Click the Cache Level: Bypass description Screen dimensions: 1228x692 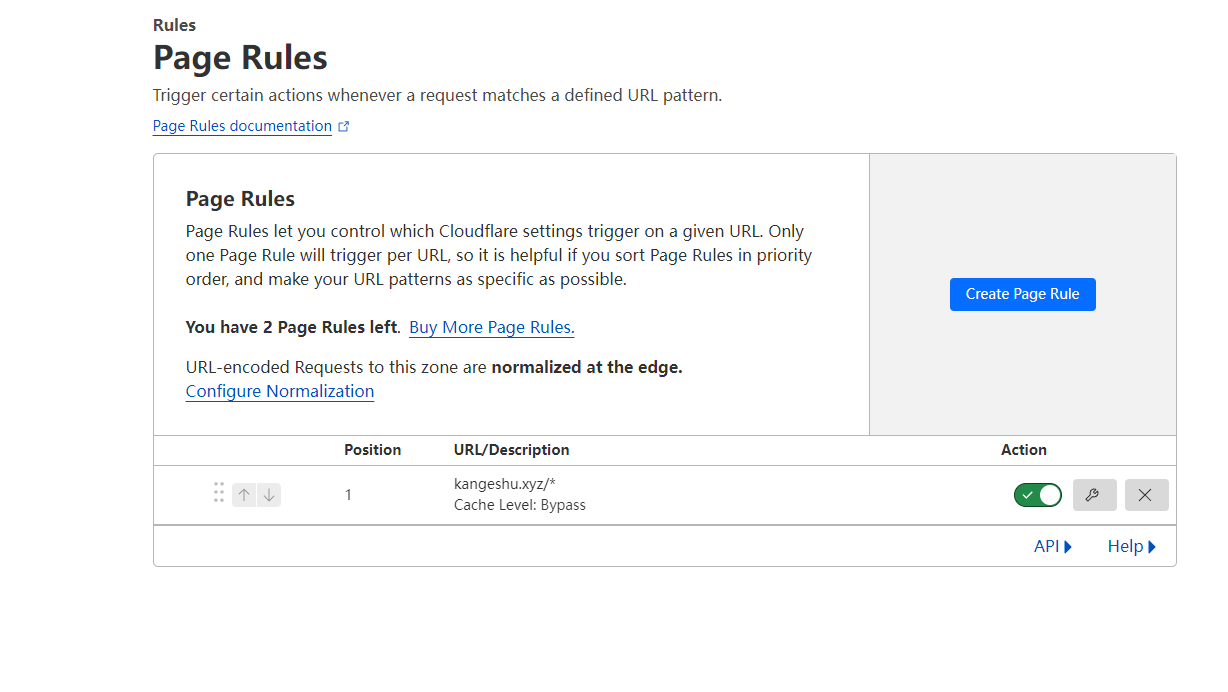pyautogui.click(x=519, y=505)
